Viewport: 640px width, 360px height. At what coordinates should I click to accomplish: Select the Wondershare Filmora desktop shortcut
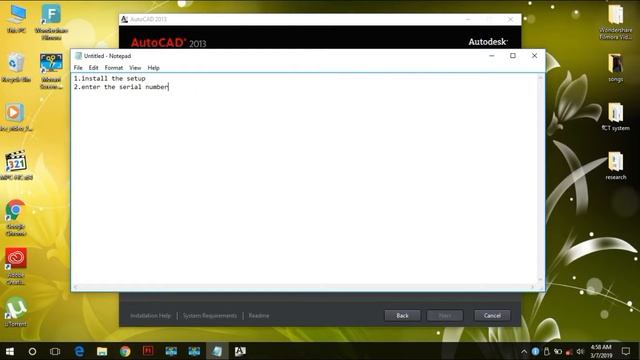[51, 22]
